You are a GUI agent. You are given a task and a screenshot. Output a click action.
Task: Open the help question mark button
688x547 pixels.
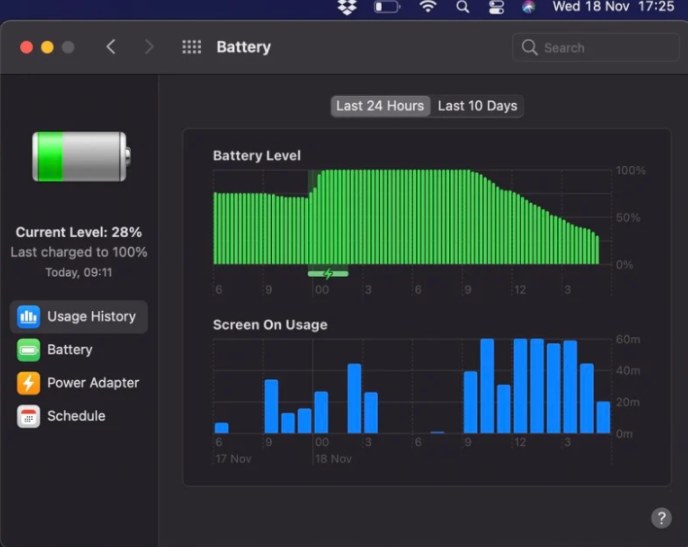(661, 517)
